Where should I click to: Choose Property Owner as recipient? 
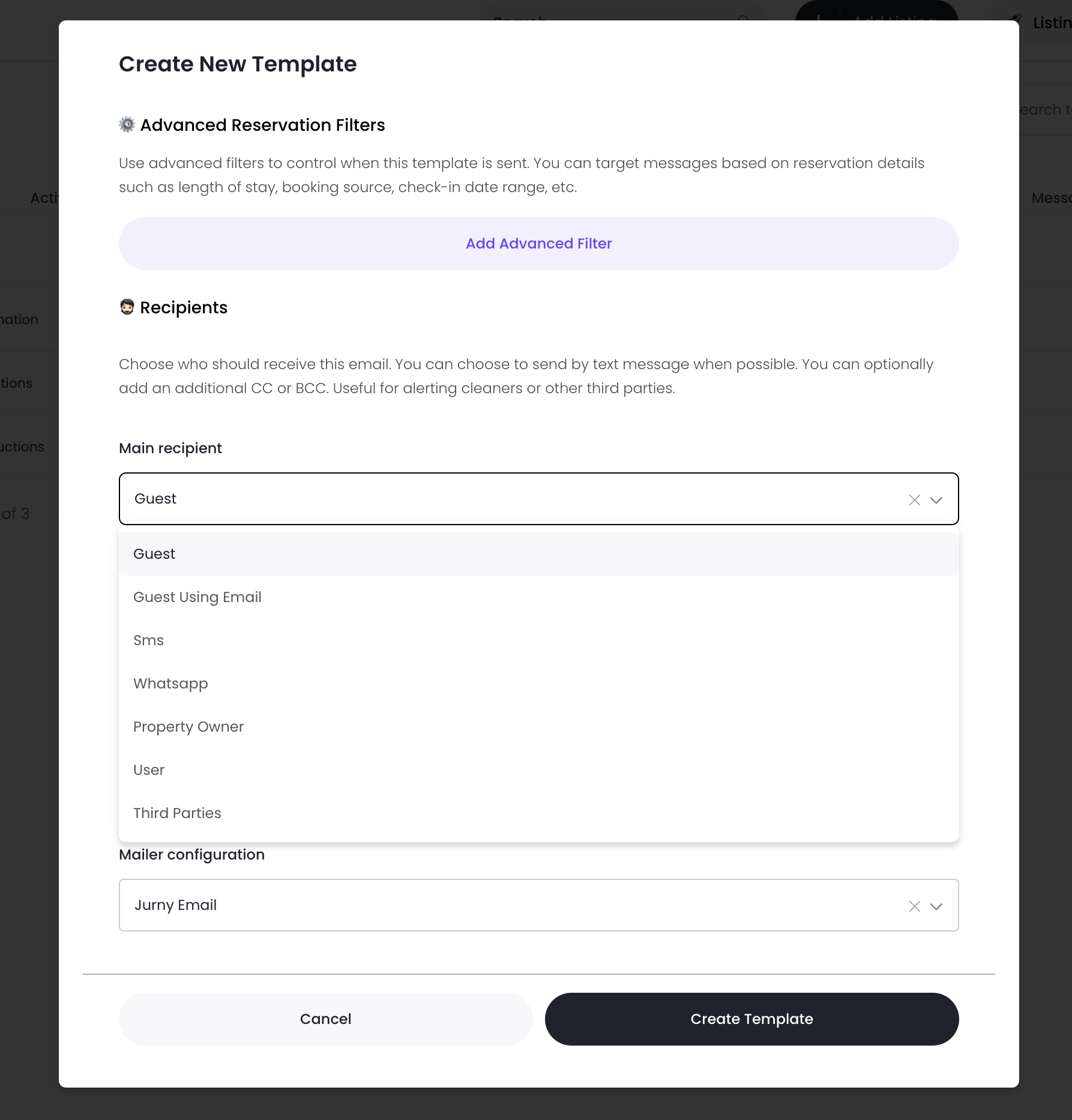pyautogui.click(x=188, y=727)
